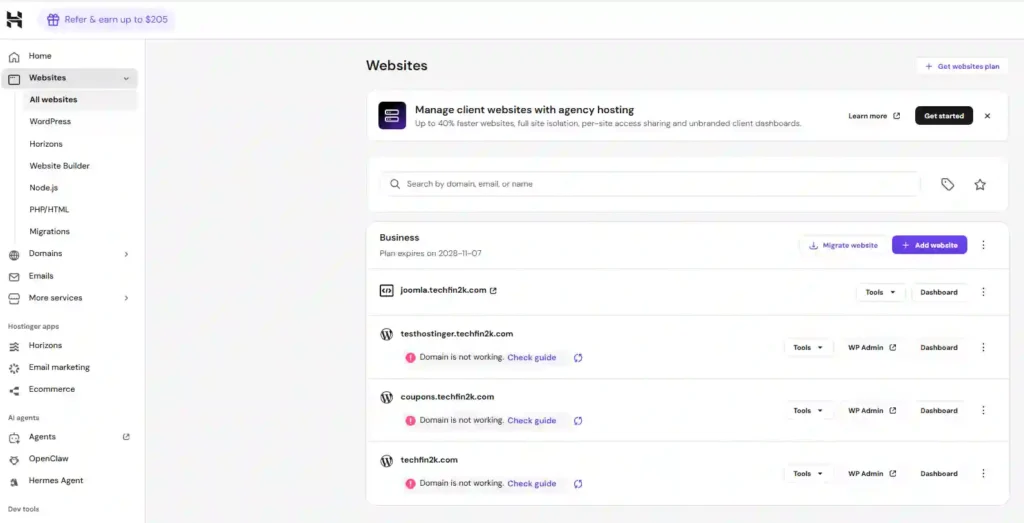Screen dimensions: 1024x523
Task: Open Check guide for coupons.techfin2k.com
Action: click(x=532, y=420)
